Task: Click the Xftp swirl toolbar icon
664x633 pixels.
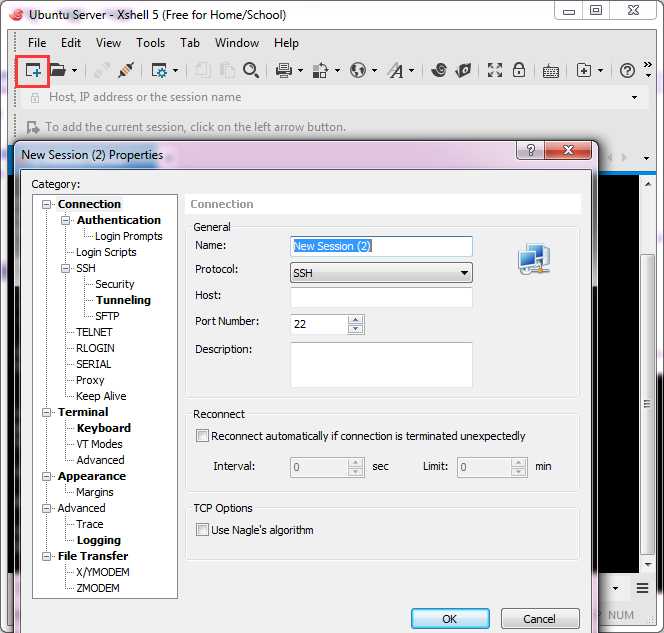Action: tap(439, 70)
